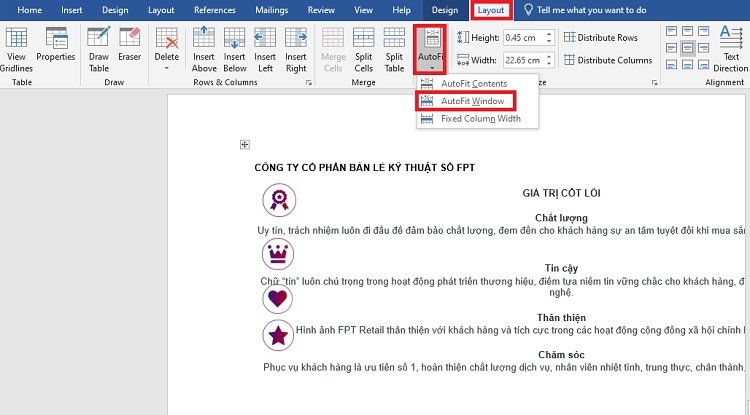750x415 pixels.
Task: Select the crown icon image
Action: 278,254
